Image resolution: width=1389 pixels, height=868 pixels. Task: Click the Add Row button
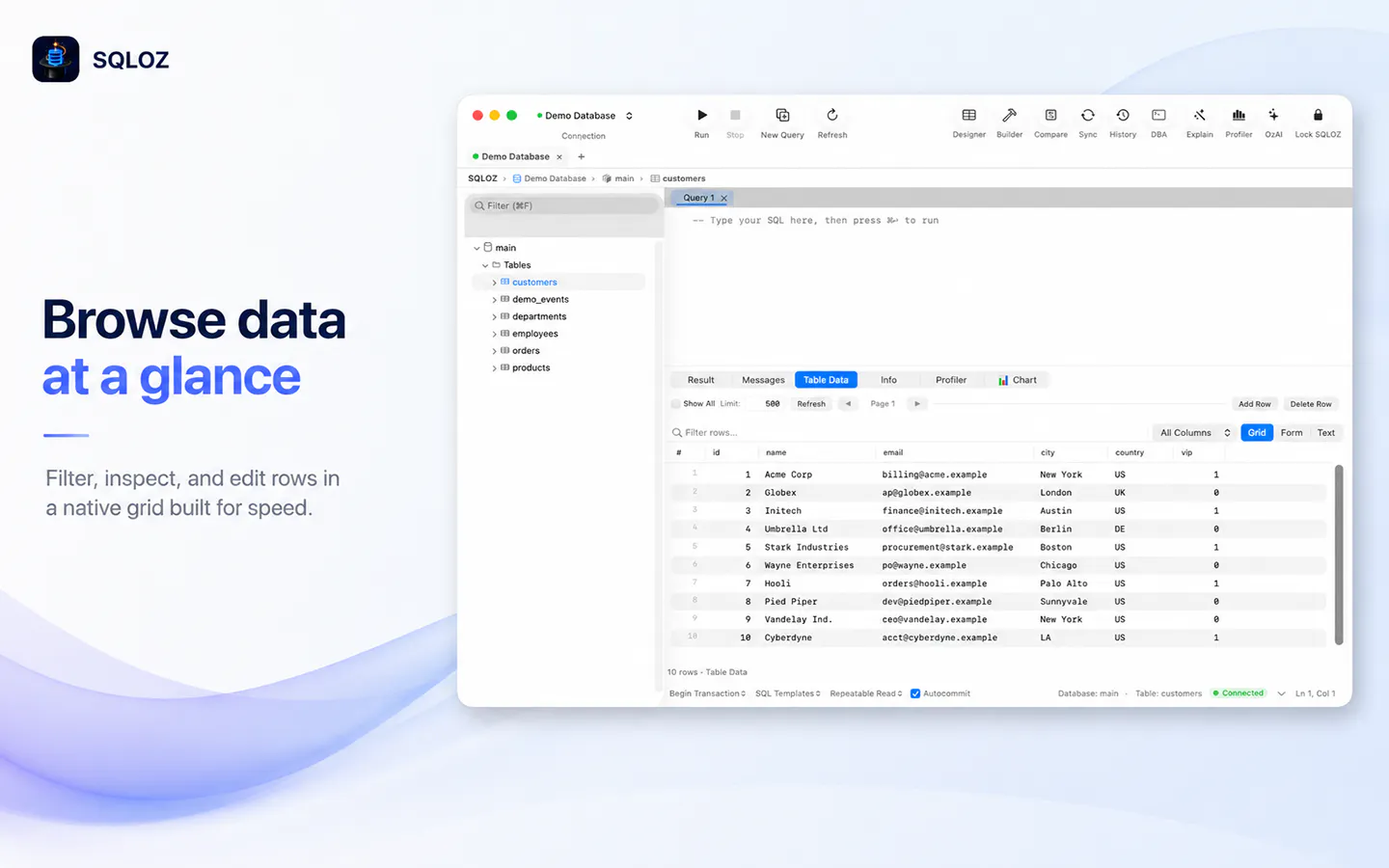1255,404
